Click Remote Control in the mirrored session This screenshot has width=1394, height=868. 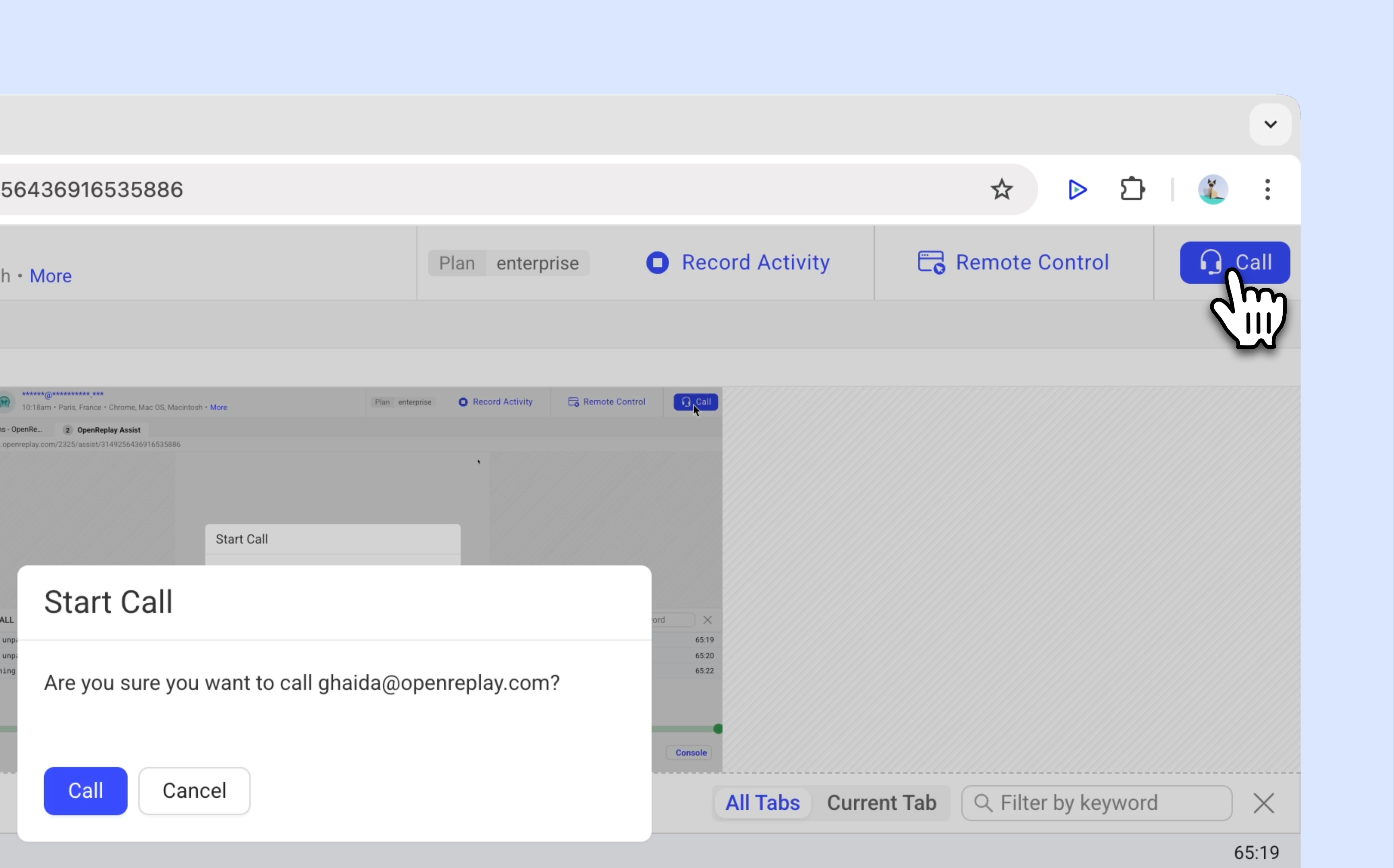pos(606,402)
